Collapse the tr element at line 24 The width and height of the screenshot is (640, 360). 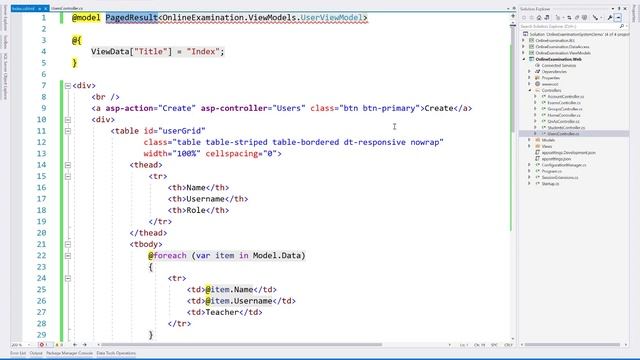pos(68,278)
